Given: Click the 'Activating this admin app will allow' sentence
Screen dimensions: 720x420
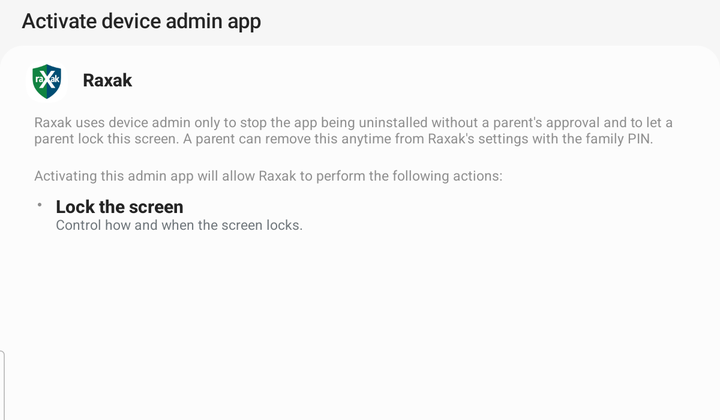Looking at the screenshot, I should [x=268, y=176].
